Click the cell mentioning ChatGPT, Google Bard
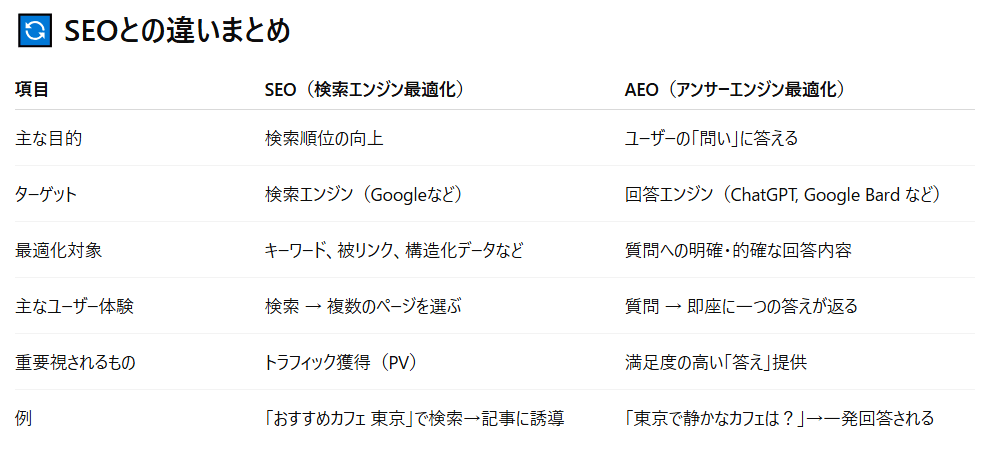 pyautogui.click(x=782, y=195)
